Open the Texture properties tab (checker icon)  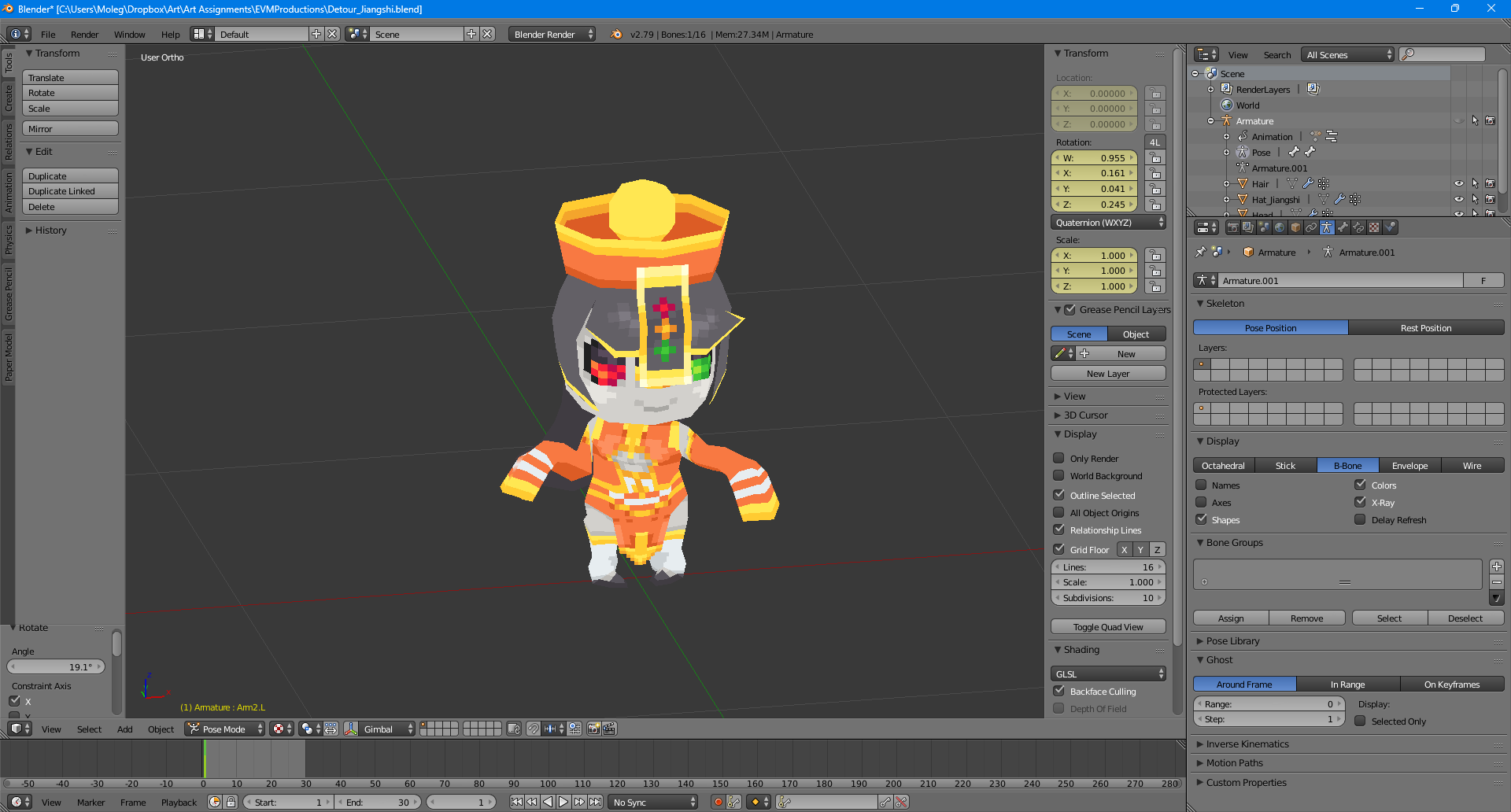[x=1374, y=227]
